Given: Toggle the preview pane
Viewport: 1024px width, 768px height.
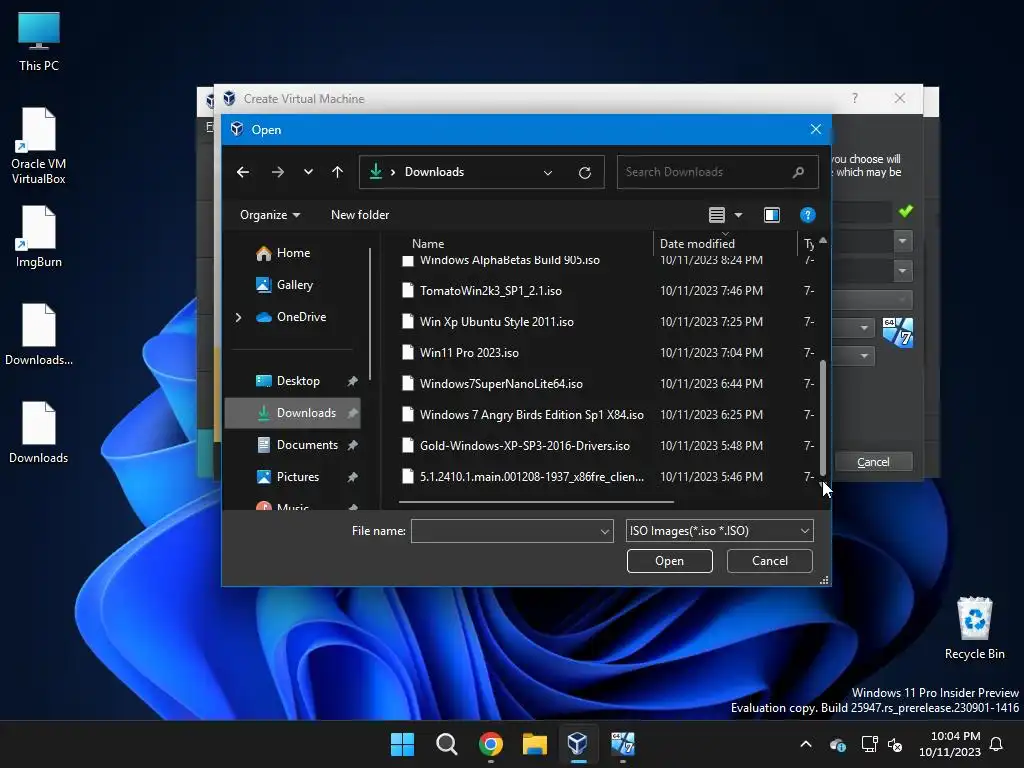Looking at the screenshot, I should point(771,215).
